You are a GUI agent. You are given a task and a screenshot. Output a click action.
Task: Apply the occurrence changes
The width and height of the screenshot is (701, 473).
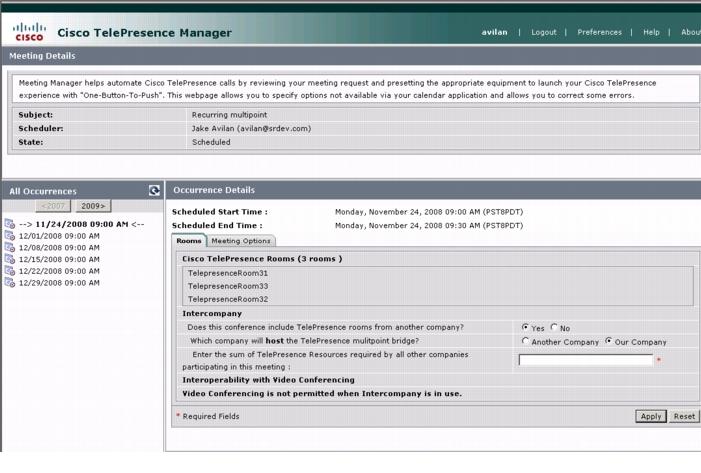point(651,416)
